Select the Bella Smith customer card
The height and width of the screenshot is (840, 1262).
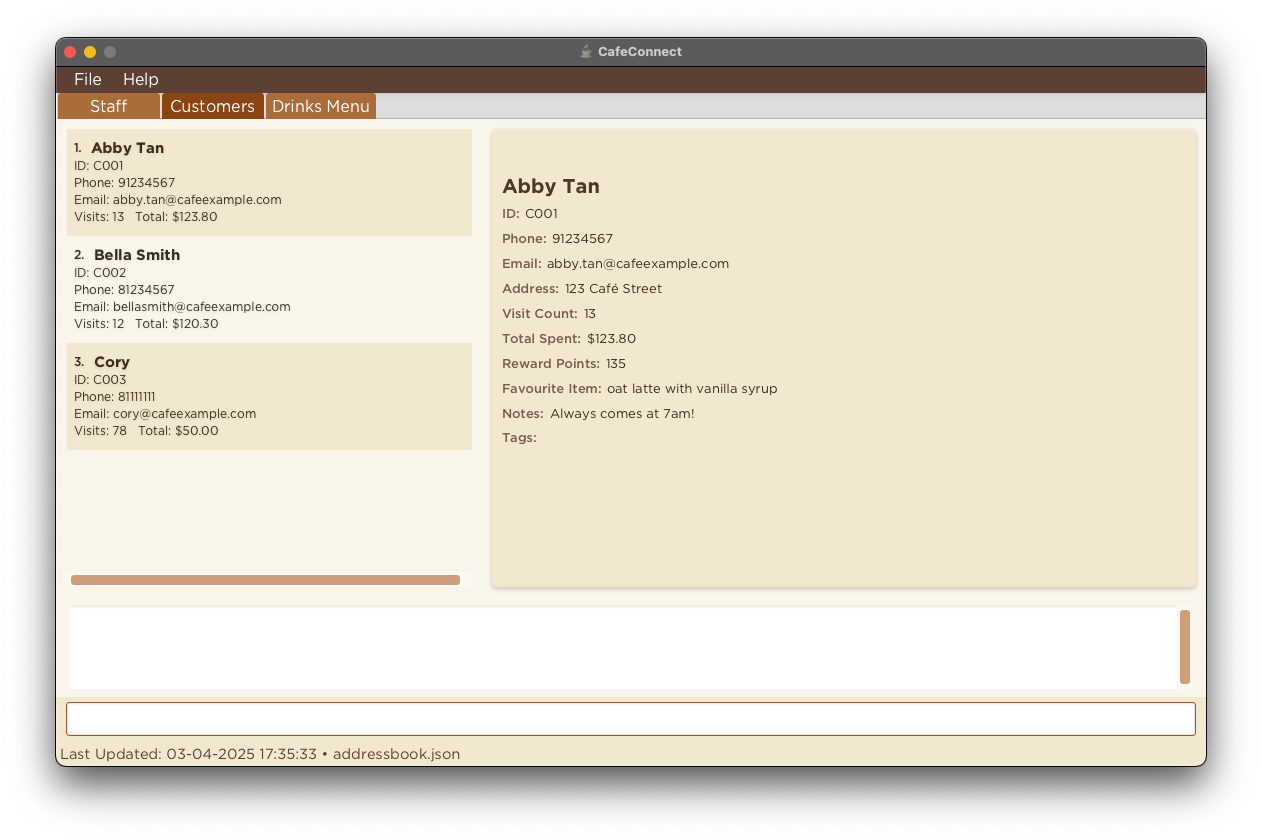pyautogui.click(x=269, y=289)
